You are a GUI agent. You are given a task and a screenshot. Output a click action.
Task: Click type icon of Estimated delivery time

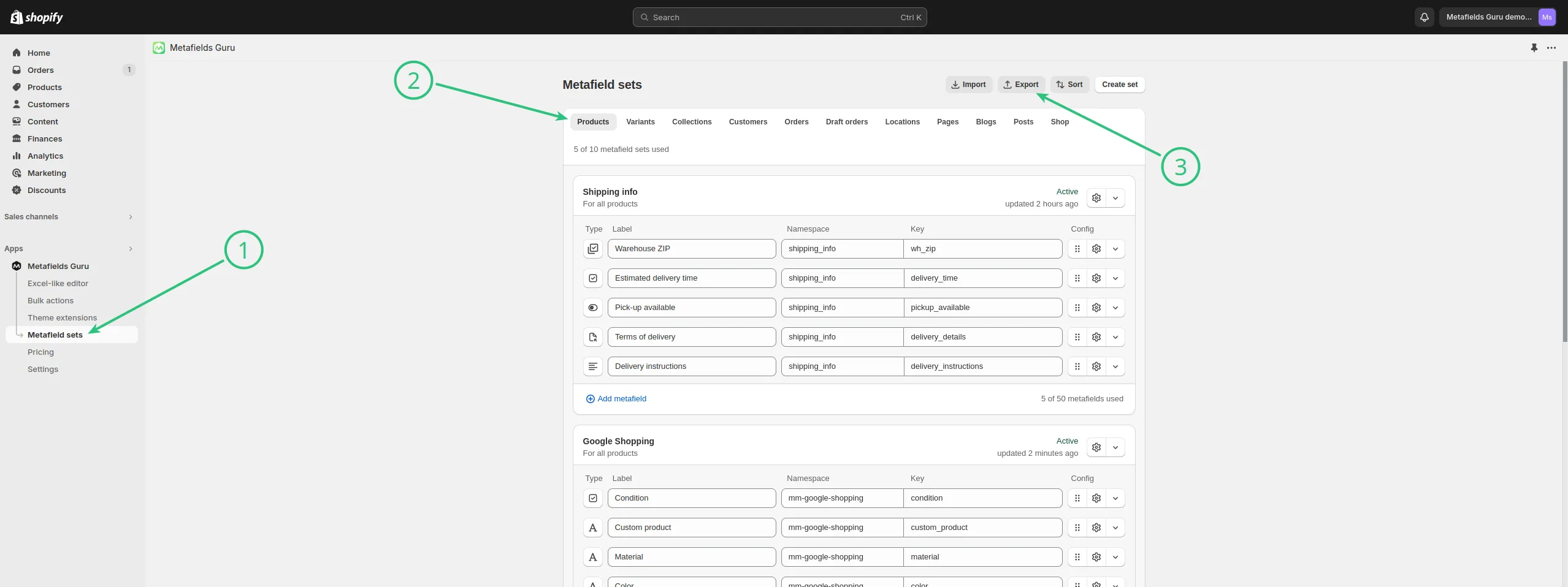pos(592,278)
